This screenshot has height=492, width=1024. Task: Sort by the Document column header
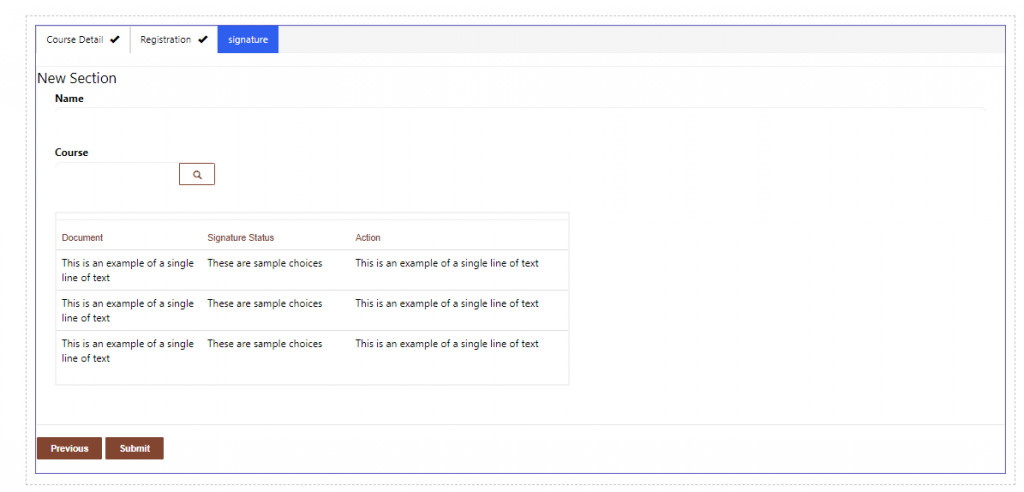82,237
